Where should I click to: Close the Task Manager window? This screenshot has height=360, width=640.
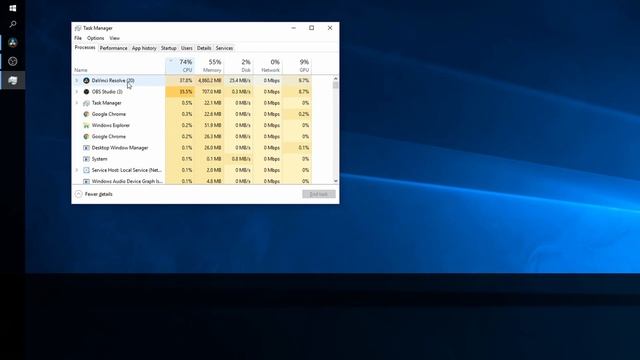(330, 28)
